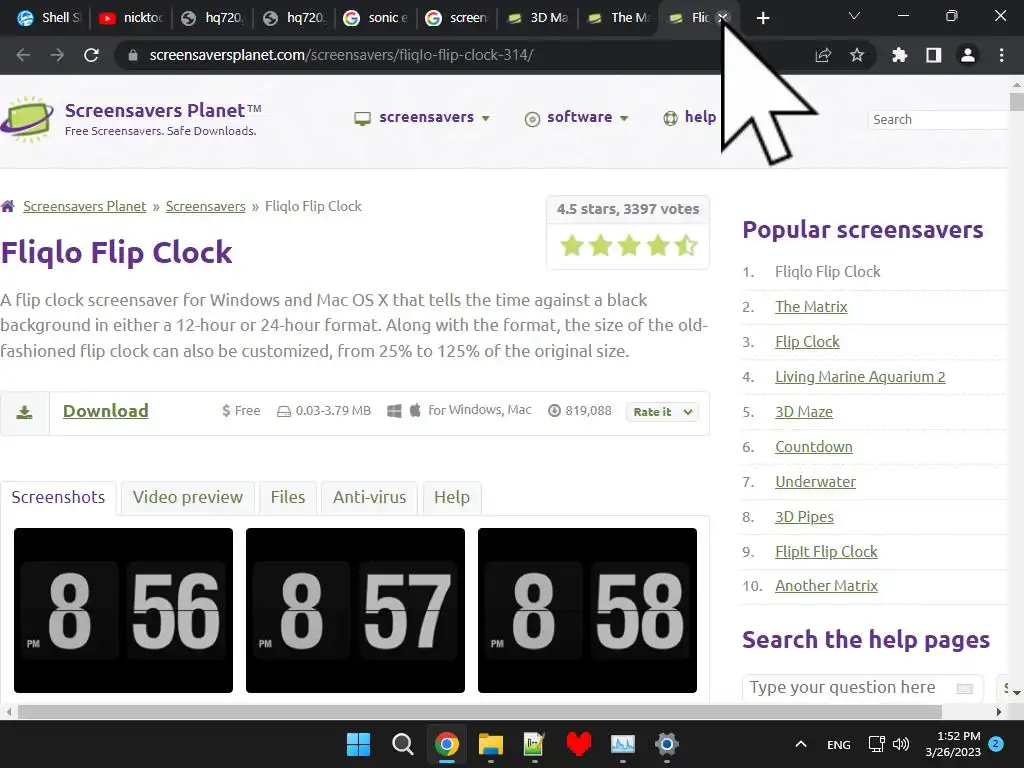Open the 8:57 clock screenshot thumbnail
The height and width of the screenshot is (768, 1024).
click(x=355, y=611)
